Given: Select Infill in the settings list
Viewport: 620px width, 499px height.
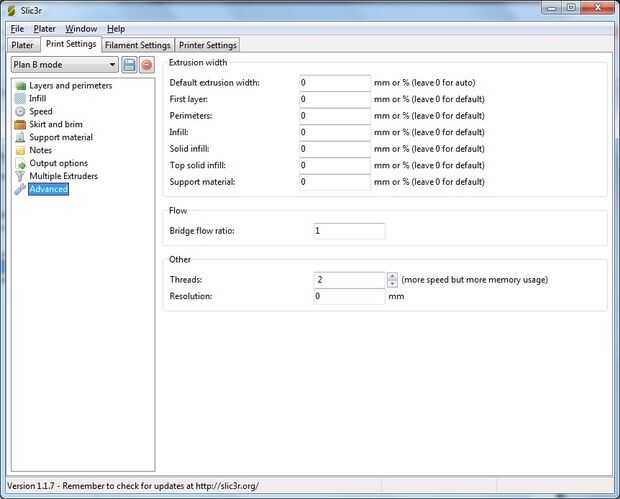Looking at the screenshot, I should tap(37, 98).
